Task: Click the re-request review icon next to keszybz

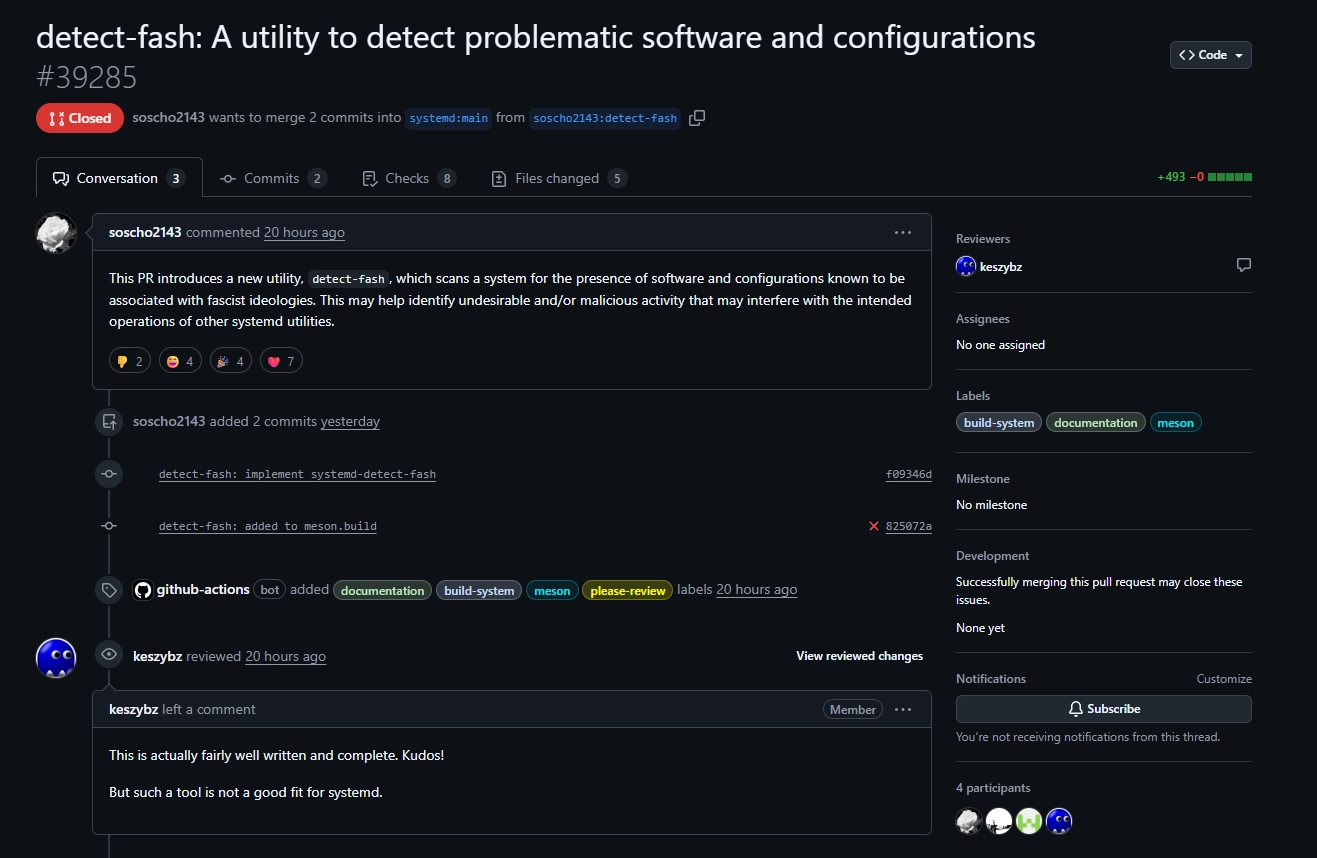Action: tap(1243, 266)
